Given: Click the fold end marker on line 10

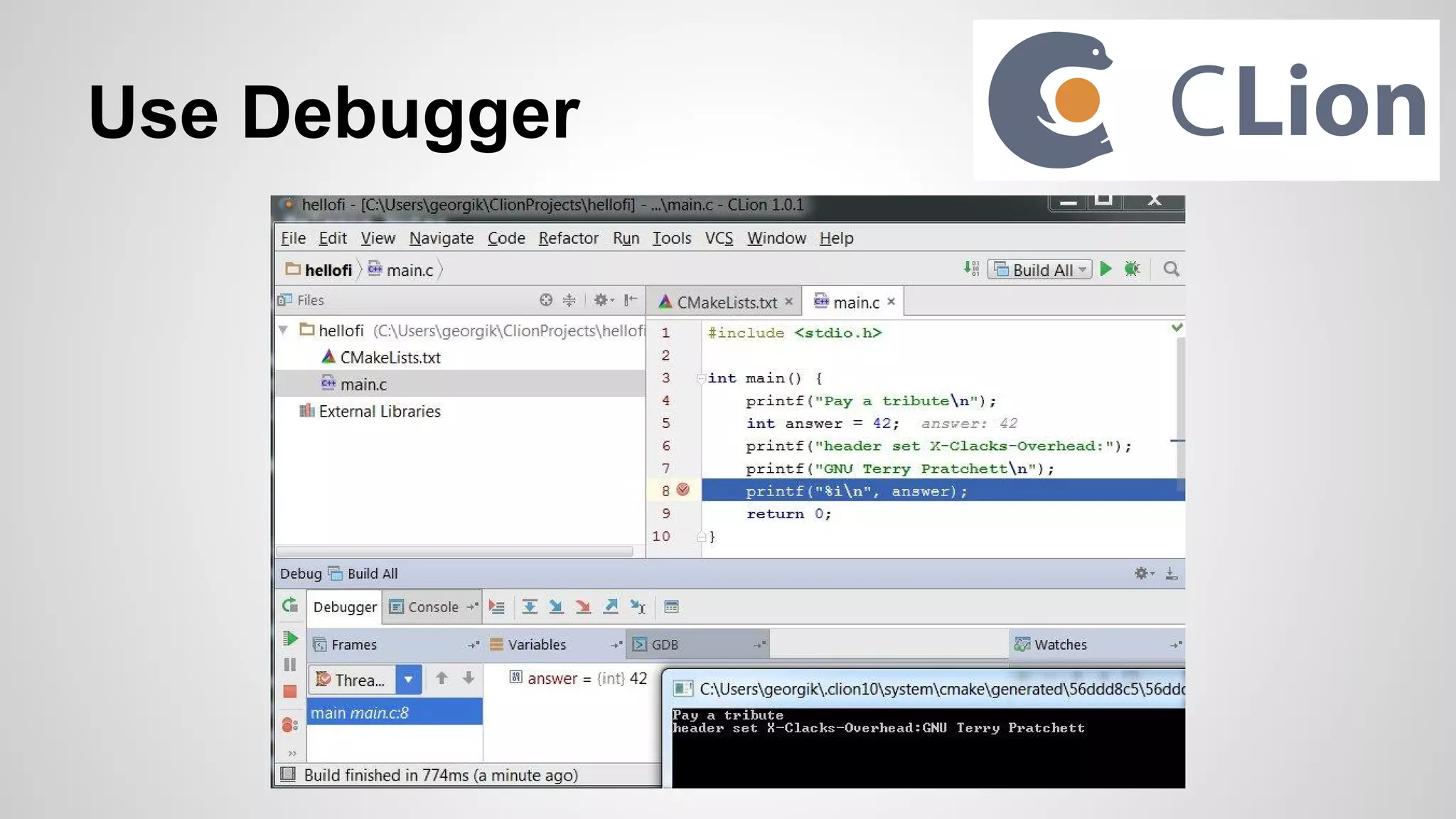Looking at the screenshot, I should pyautogui.click(x=701, y=537).
